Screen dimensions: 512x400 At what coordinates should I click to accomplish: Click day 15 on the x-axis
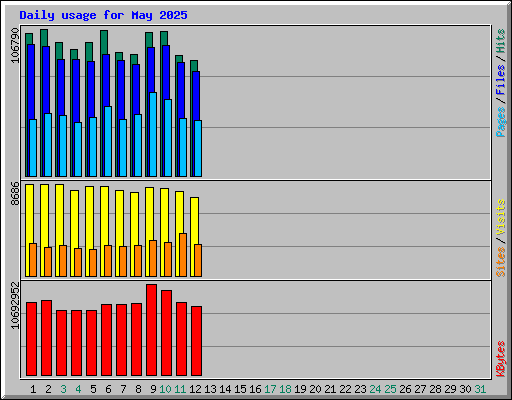point(240,389)
